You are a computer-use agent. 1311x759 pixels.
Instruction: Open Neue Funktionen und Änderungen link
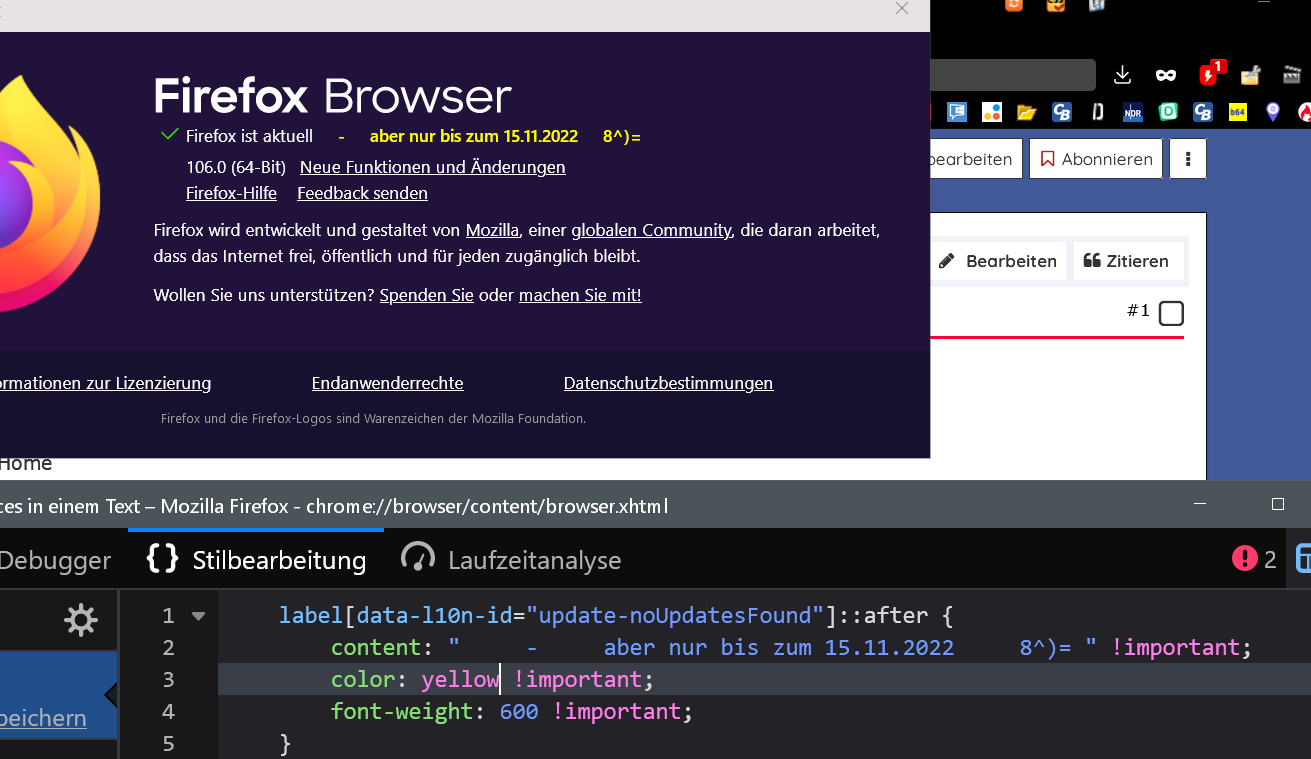pos(432,167)
